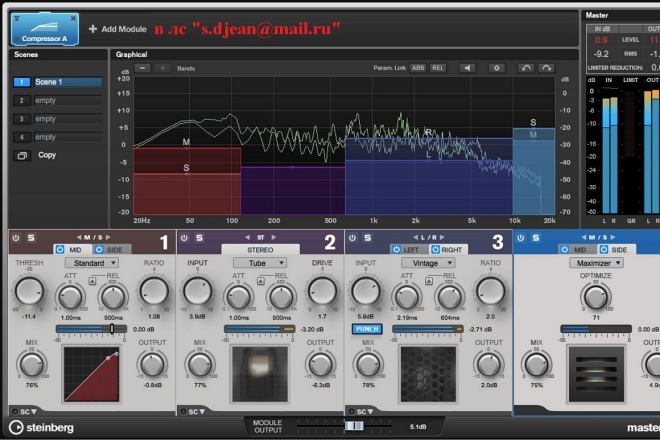Open the Graphical settings gear
The image size is (660, 440).
497,68
